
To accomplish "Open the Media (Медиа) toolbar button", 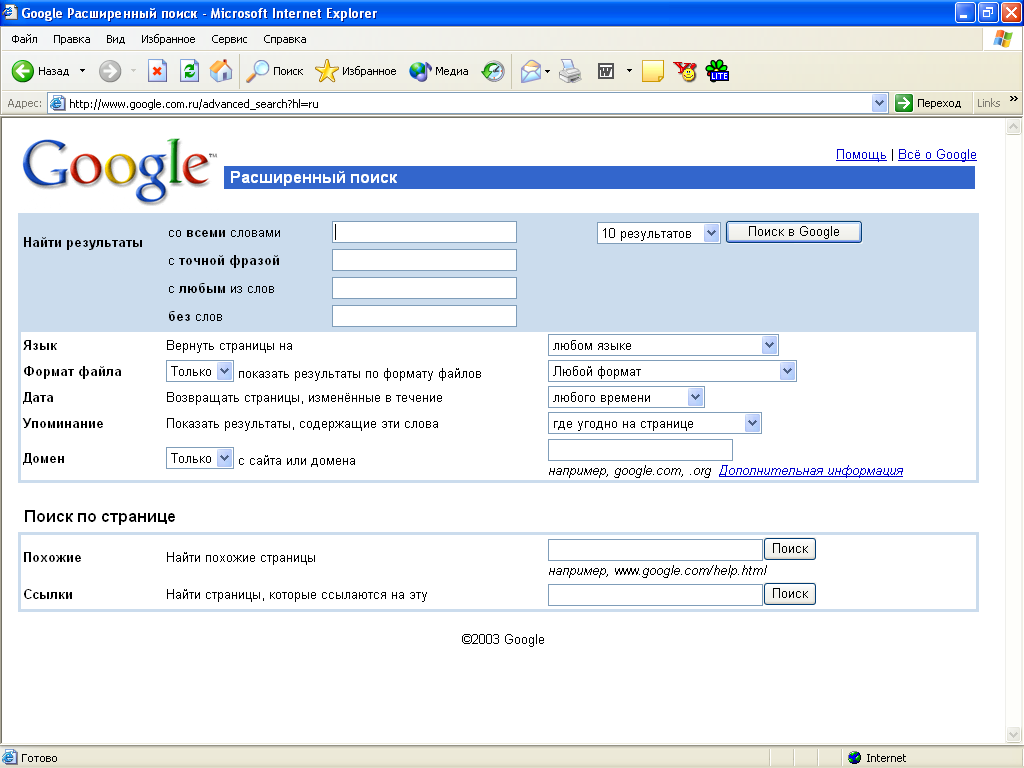I will point(439,71).
